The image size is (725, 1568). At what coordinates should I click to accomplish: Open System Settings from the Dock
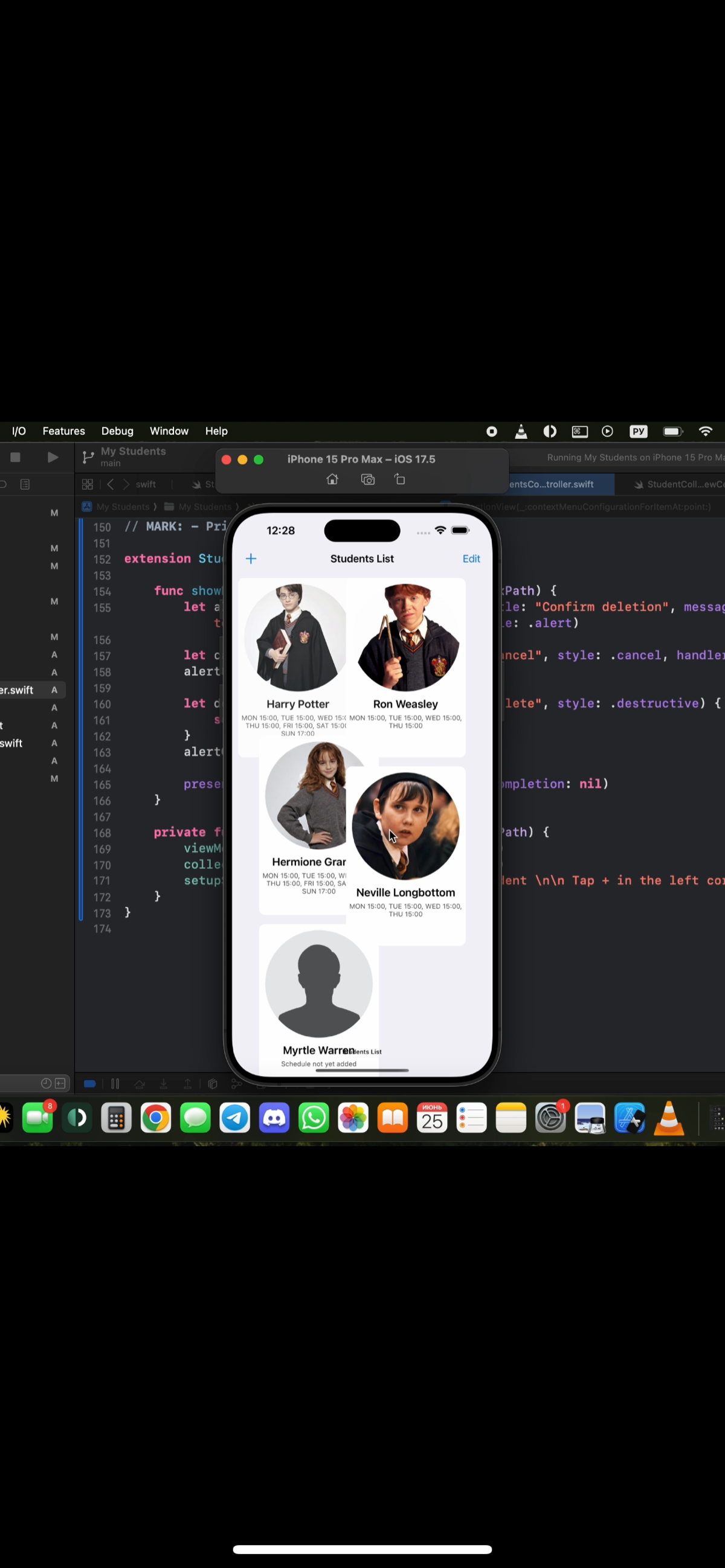coord(551,1118)
